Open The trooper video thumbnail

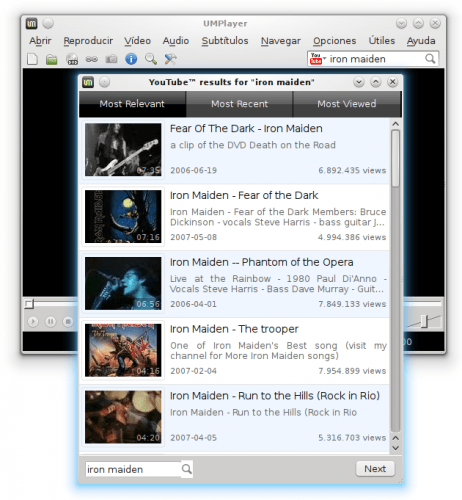(123, 350)
